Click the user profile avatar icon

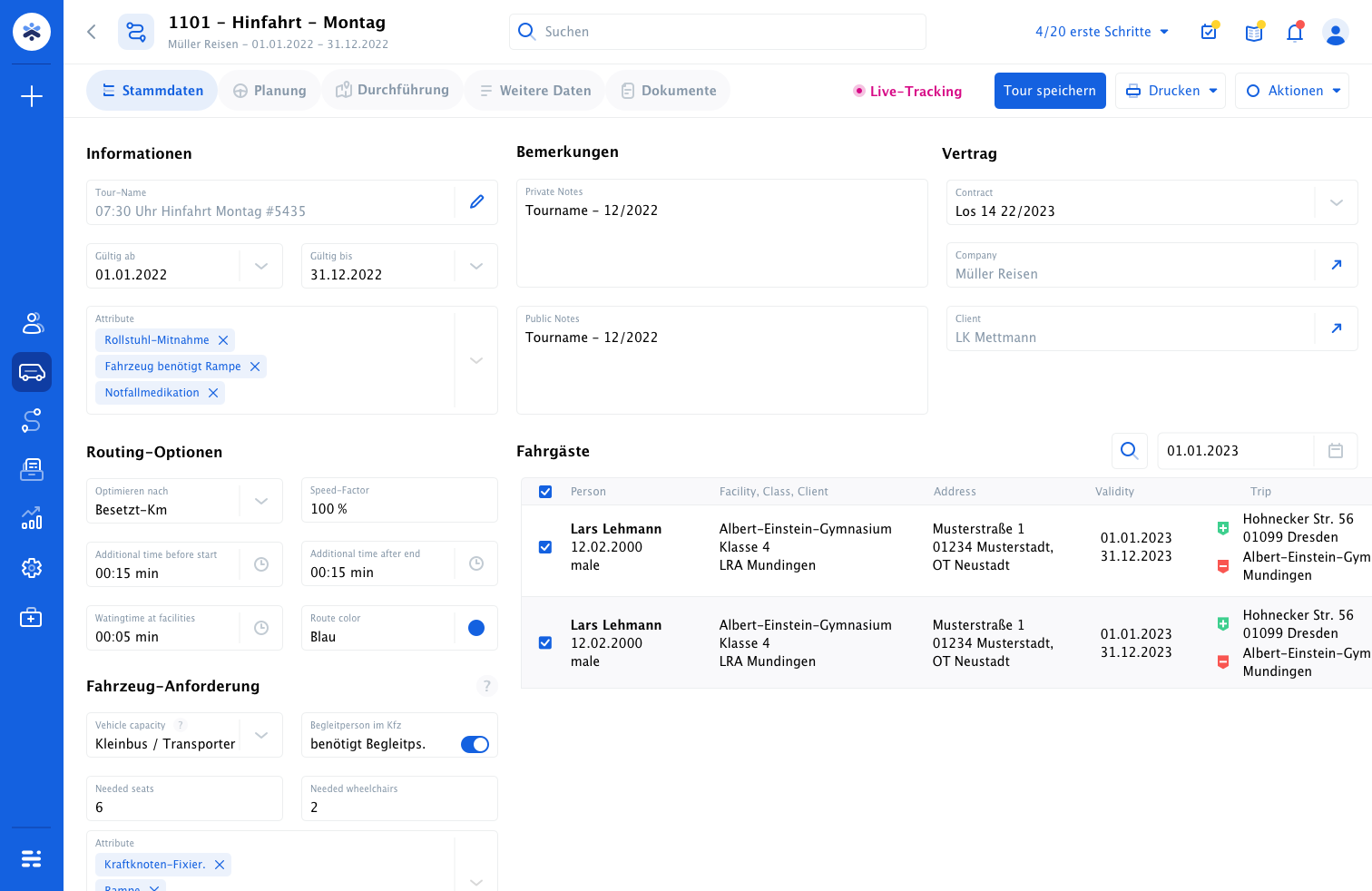click(x=1336, y=33)
